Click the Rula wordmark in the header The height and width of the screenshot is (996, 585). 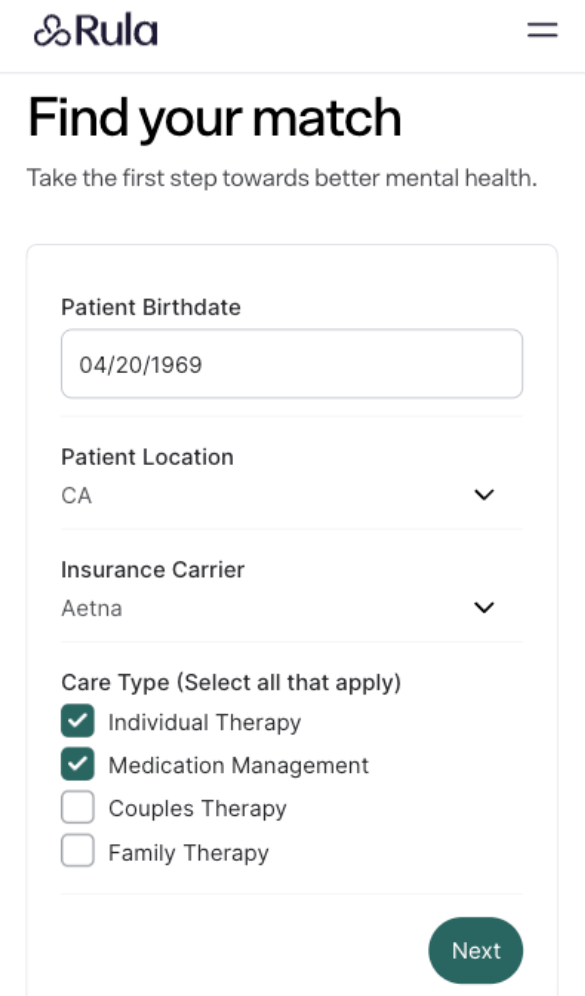pyautogui.click(x=108, y=30)
